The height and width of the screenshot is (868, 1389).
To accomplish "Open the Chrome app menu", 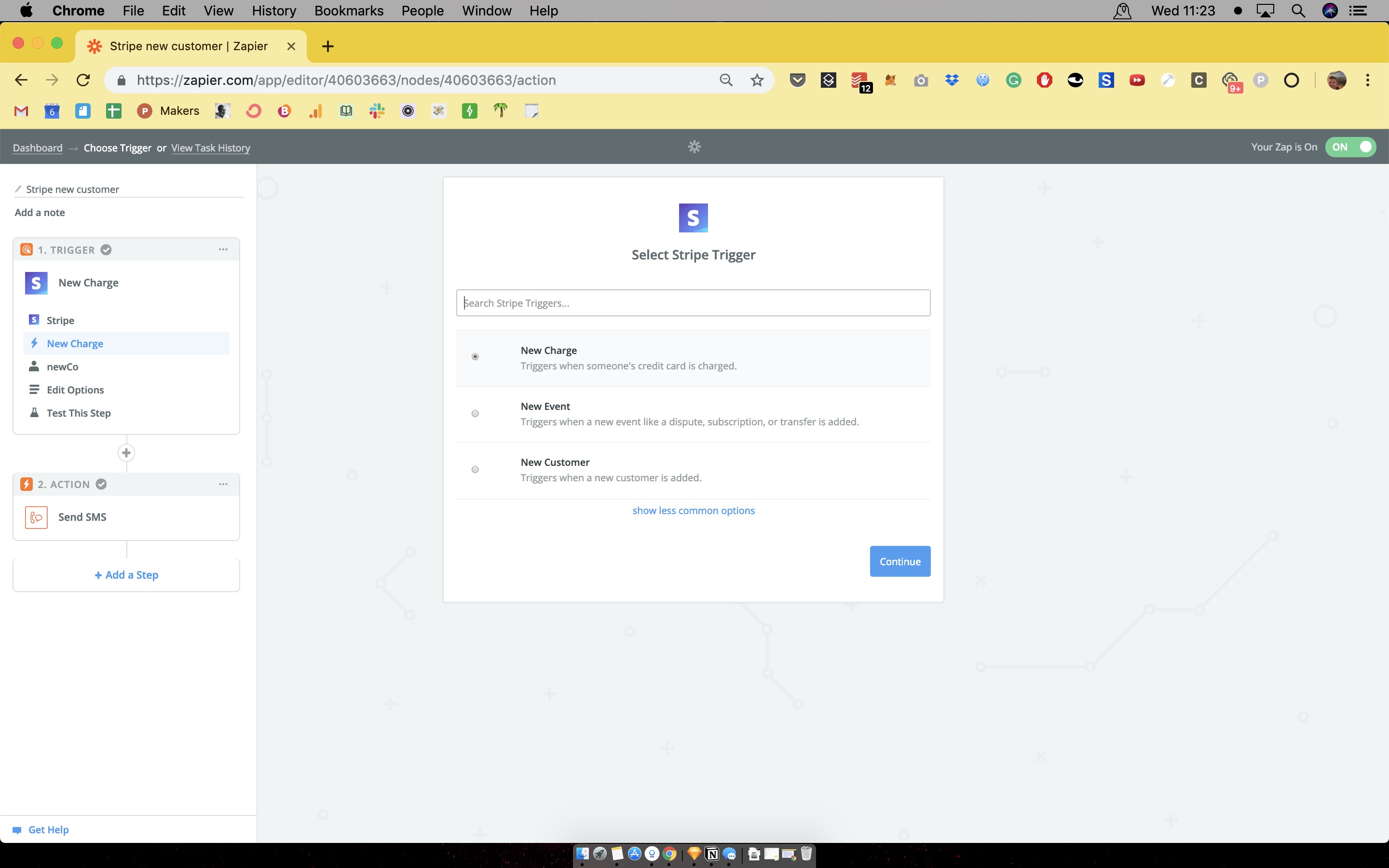I will click(78, 10).
